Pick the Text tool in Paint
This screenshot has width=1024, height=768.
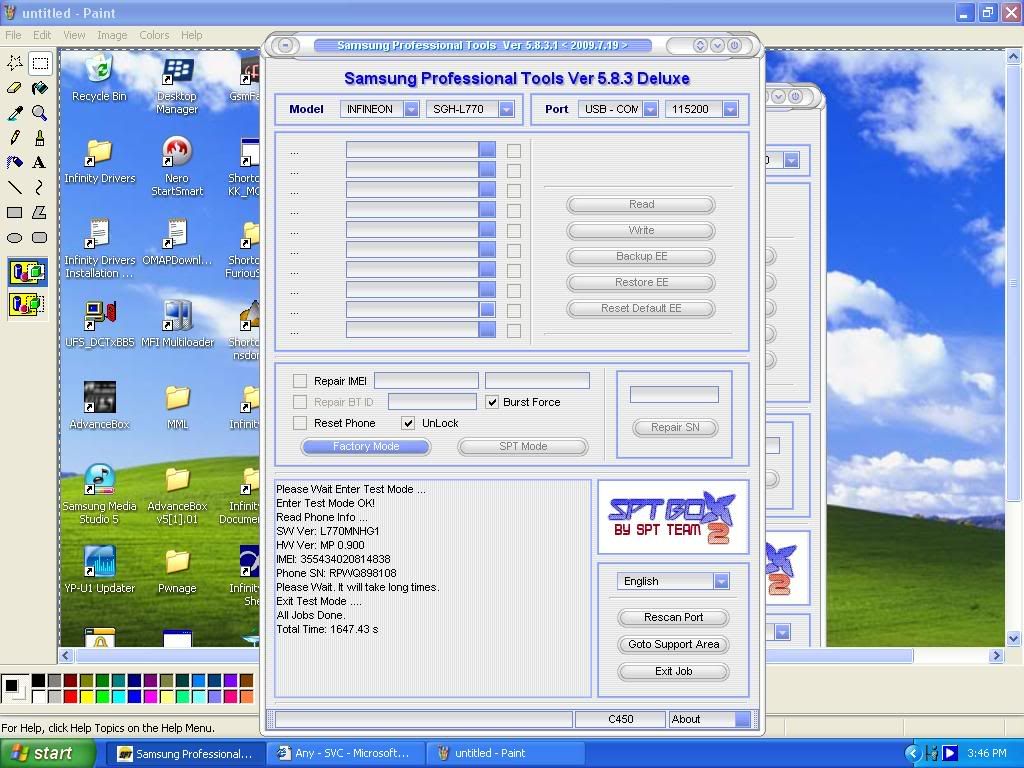[40, 162]
